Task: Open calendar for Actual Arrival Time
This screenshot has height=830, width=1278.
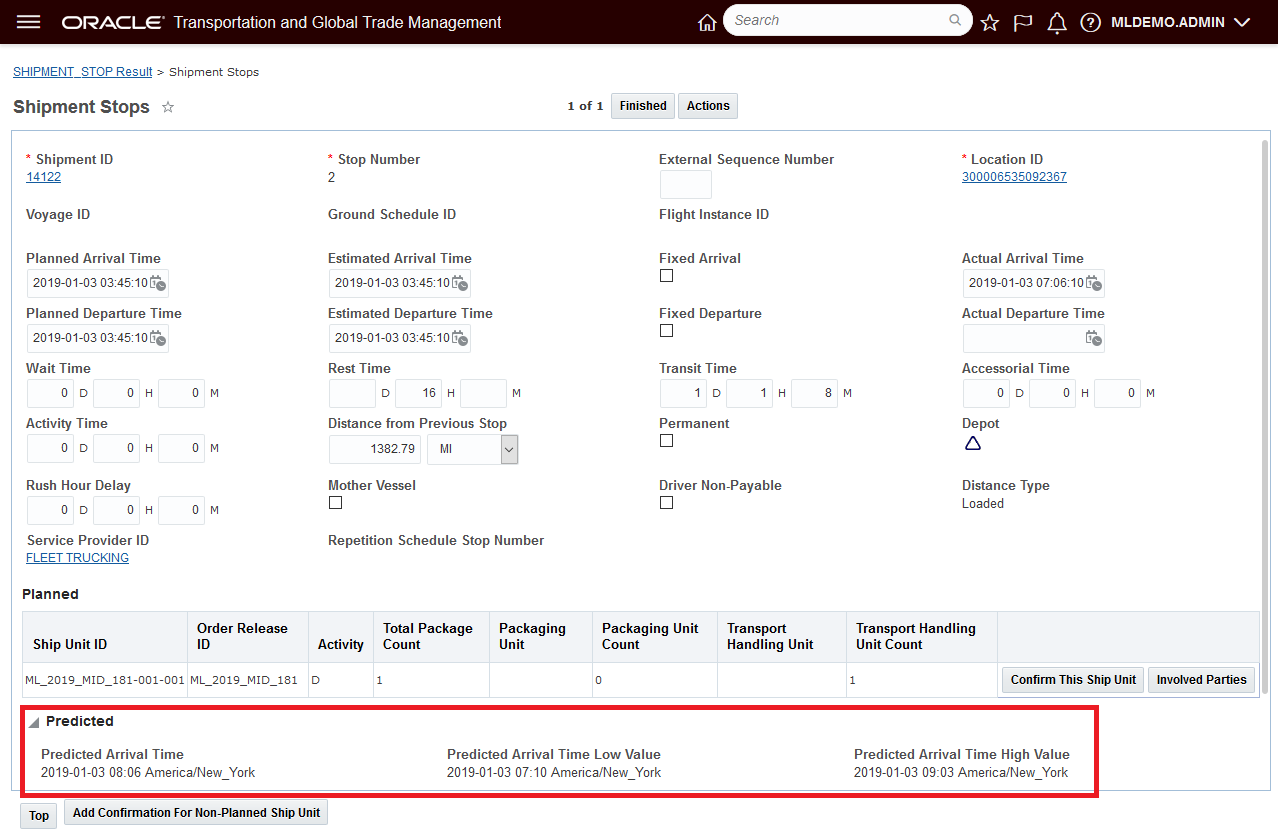Action: (x=1094, y=283)
